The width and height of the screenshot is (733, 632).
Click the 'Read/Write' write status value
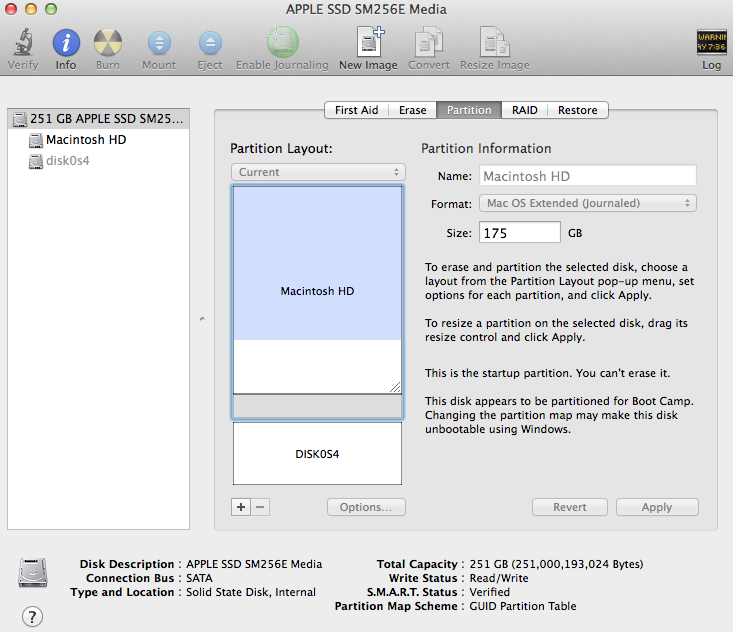pyautogui.click(x=499, y=578)
